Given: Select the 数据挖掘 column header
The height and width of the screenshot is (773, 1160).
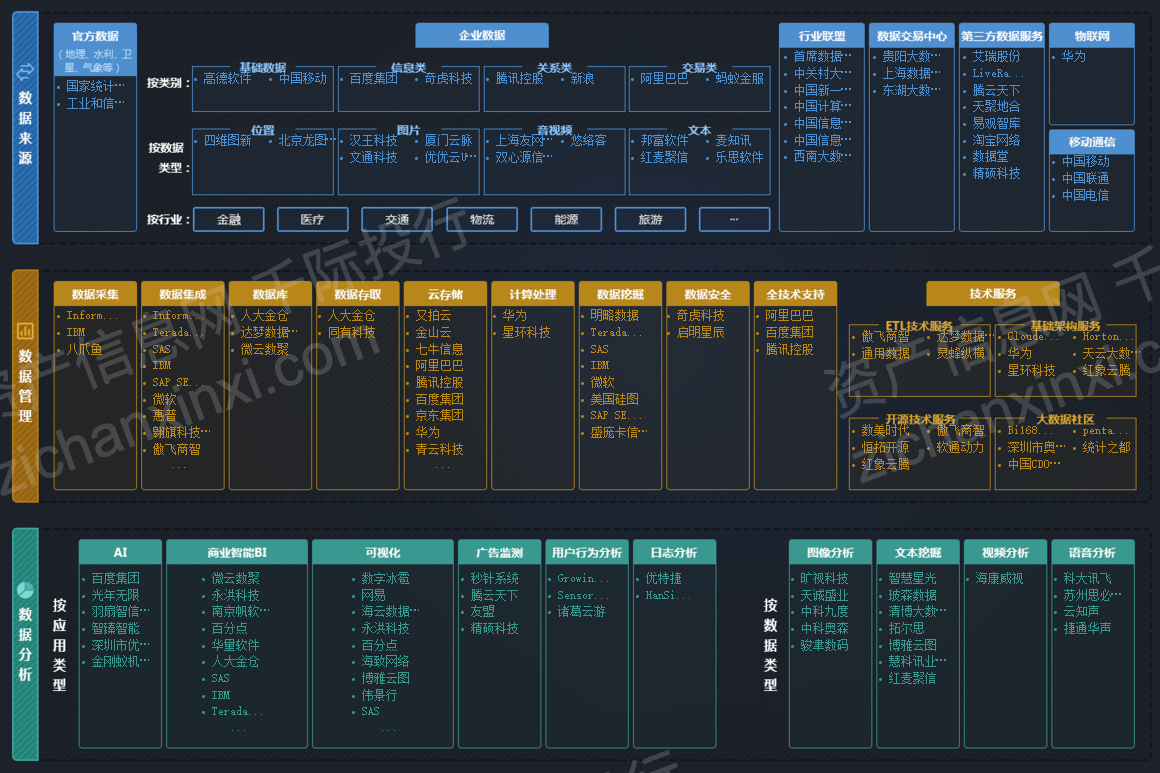Looking at the screenshot, I should (620, 294).
